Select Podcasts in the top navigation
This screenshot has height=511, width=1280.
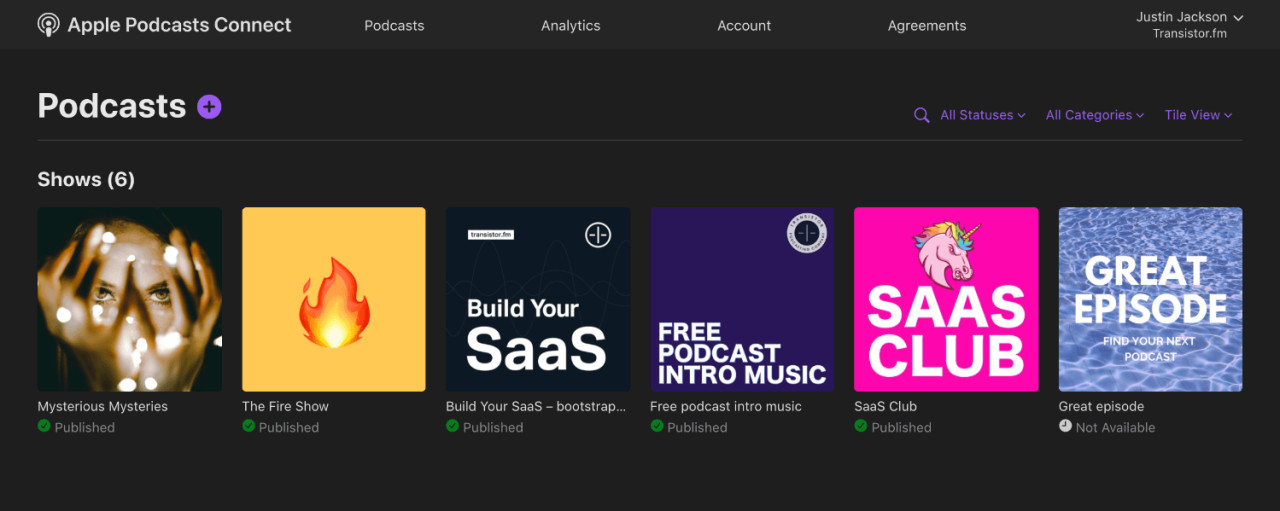pyautogui.click(x=394, y=26)
